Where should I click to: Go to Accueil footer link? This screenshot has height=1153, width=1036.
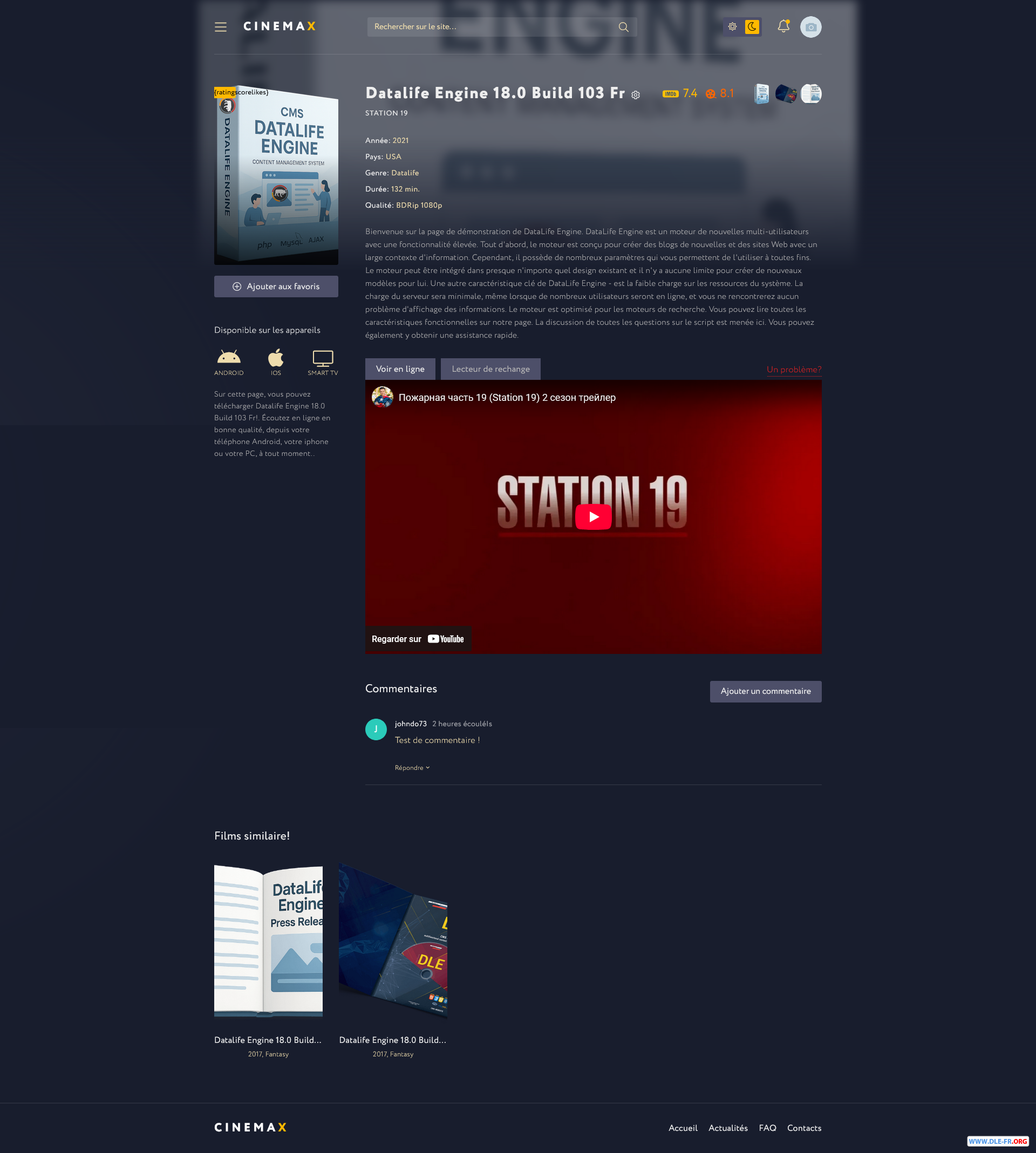click(x=683, y=1128)
